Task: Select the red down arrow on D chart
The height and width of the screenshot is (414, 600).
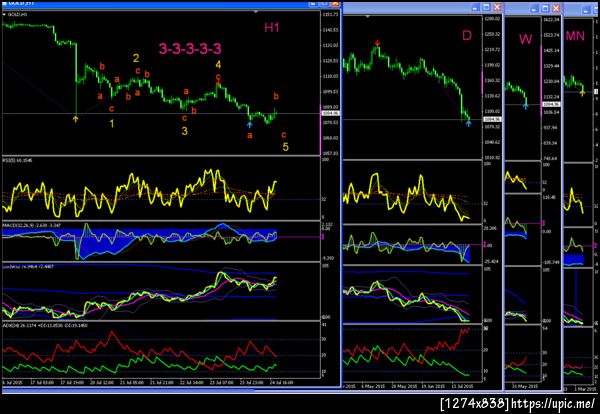Action: [378, 43]
